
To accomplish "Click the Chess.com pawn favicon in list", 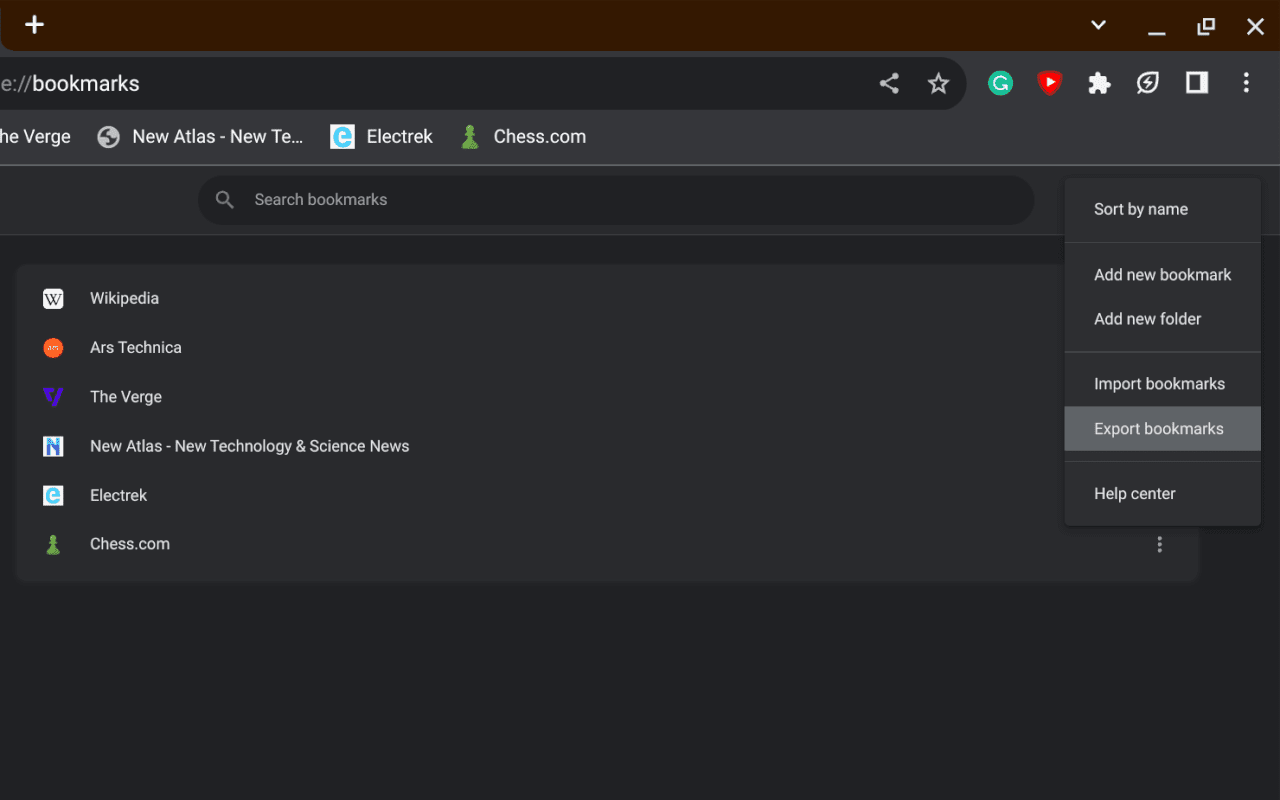I will (x=53, y=544).
